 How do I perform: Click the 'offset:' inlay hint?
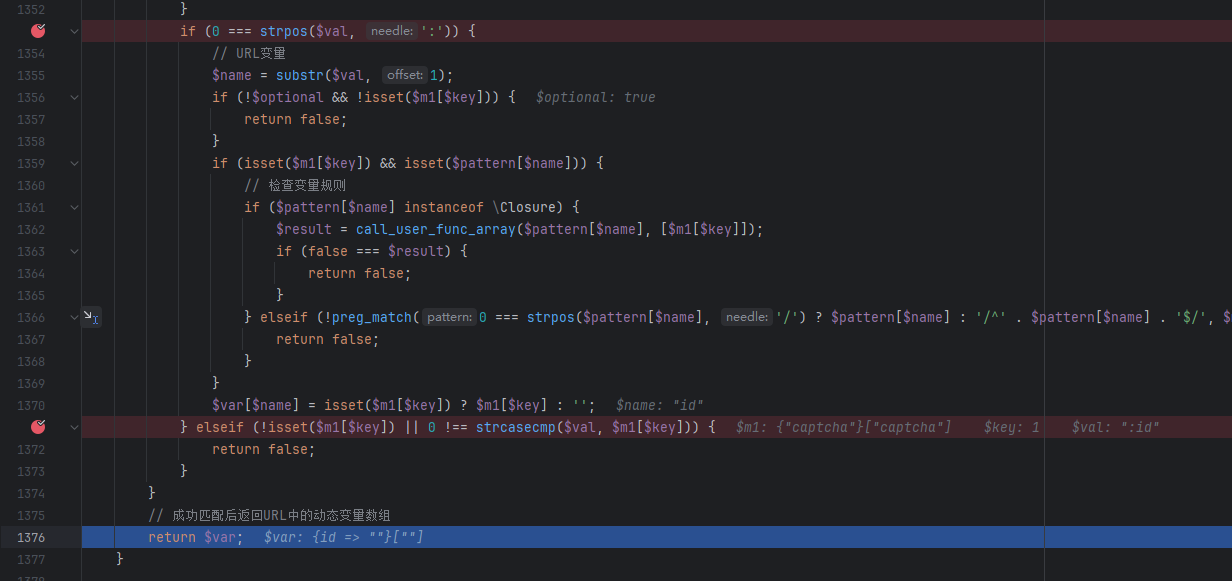(404, 75)
